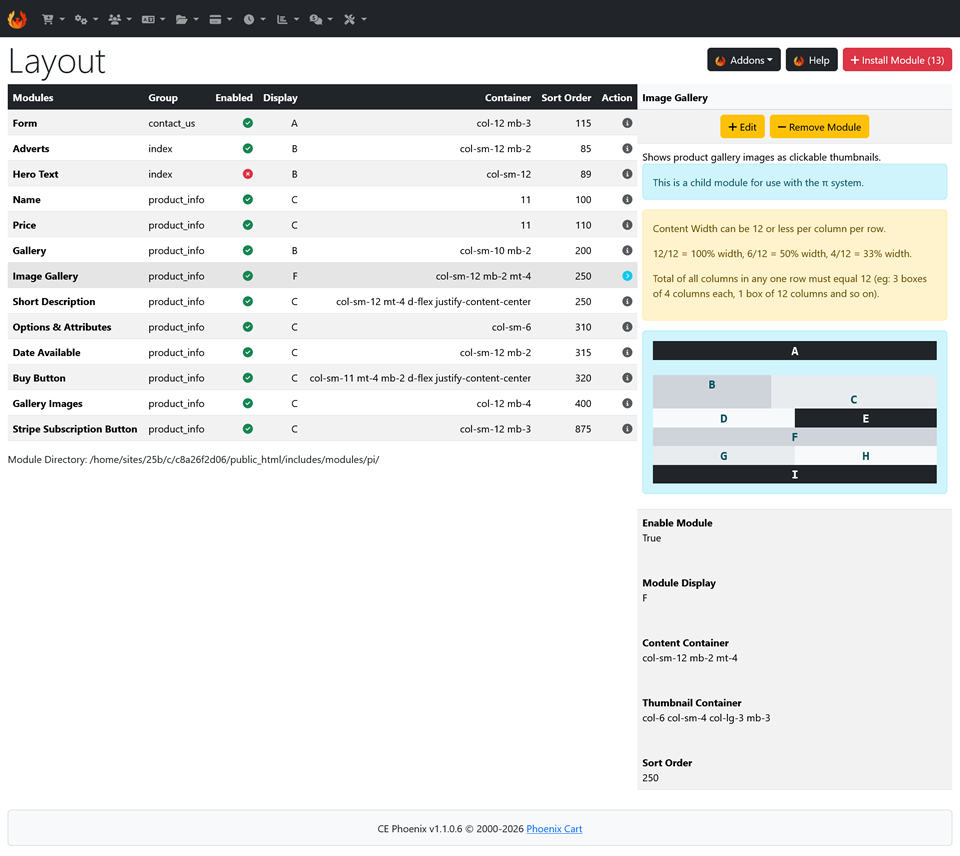The image size is (960, 856).
Task: Select the Hero Text module name
Action: (x=36, y=174)
